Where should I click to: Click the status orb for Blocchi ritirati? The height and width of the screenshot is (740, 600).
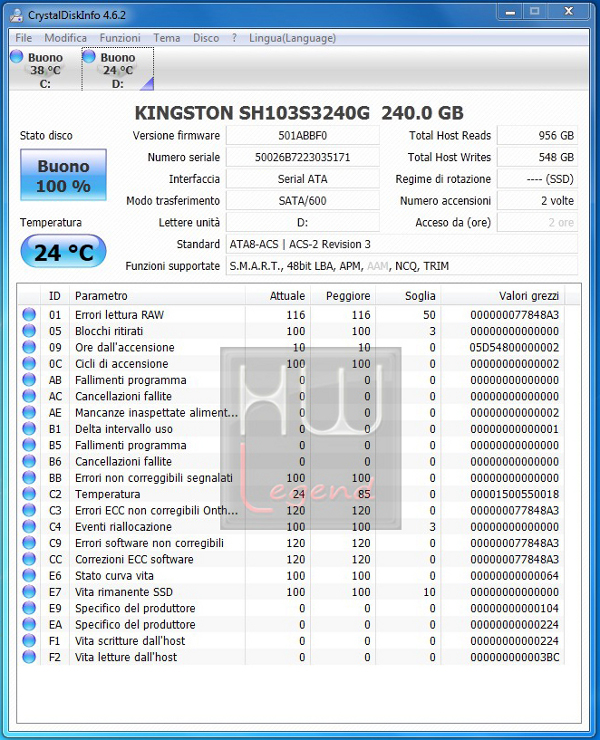tap(29, 331)
